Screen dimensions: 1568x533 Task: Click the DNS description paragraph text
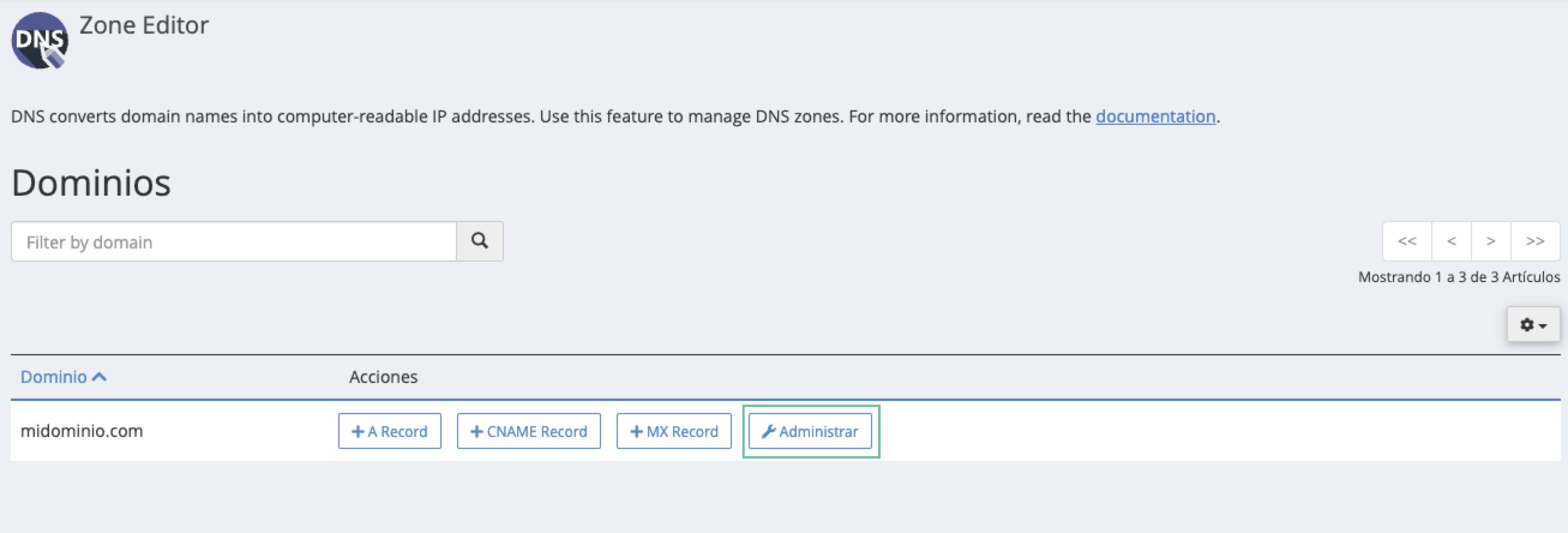click(548, 116)
